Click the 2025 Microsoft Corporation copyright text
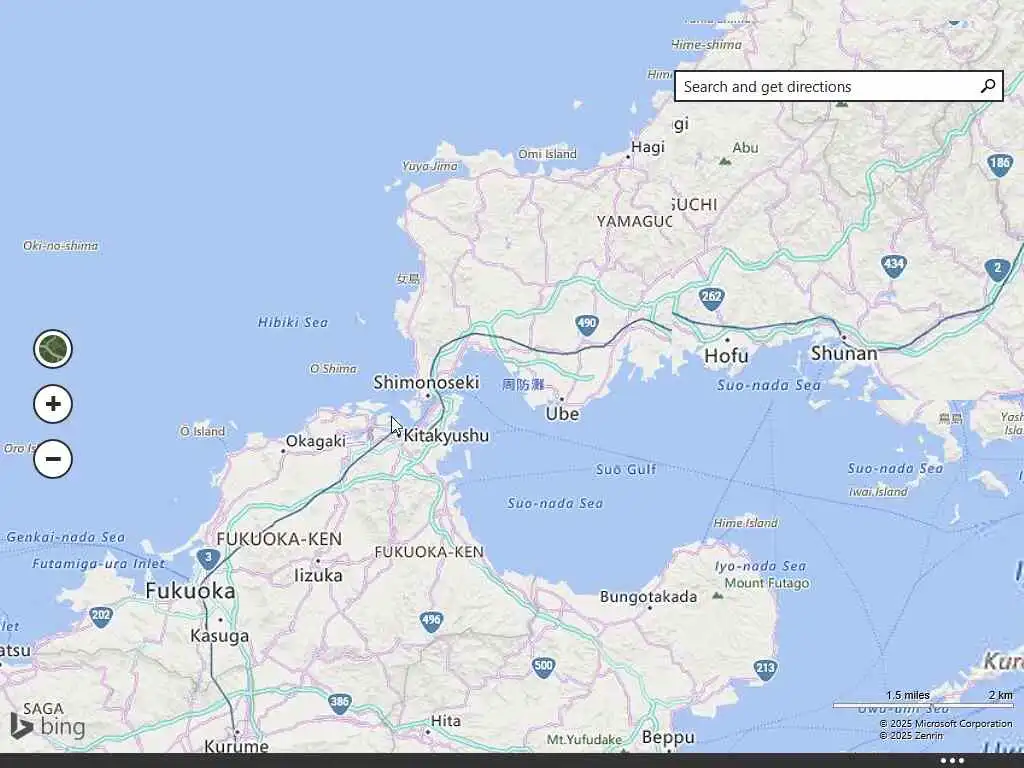This screenshot has width=1024, height=768. 946,724
